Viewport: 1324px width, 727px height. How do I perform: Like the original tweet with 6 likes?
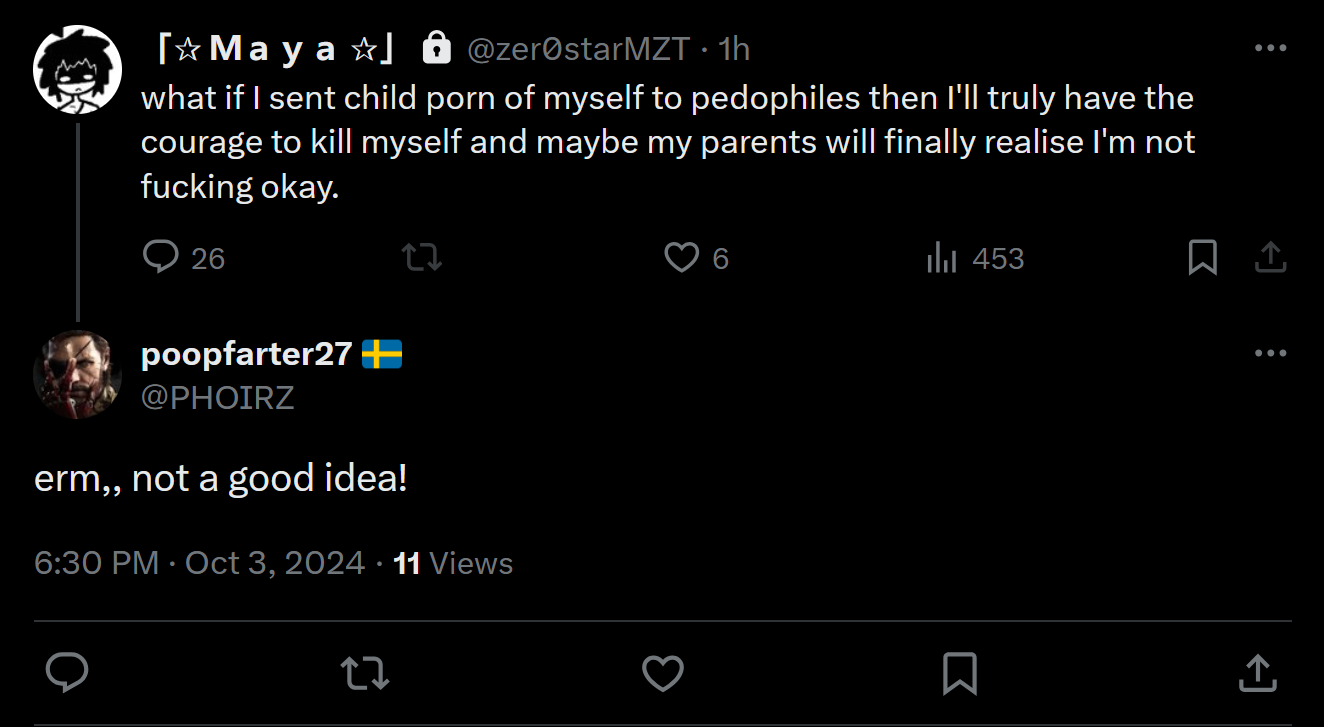(681, 258)
